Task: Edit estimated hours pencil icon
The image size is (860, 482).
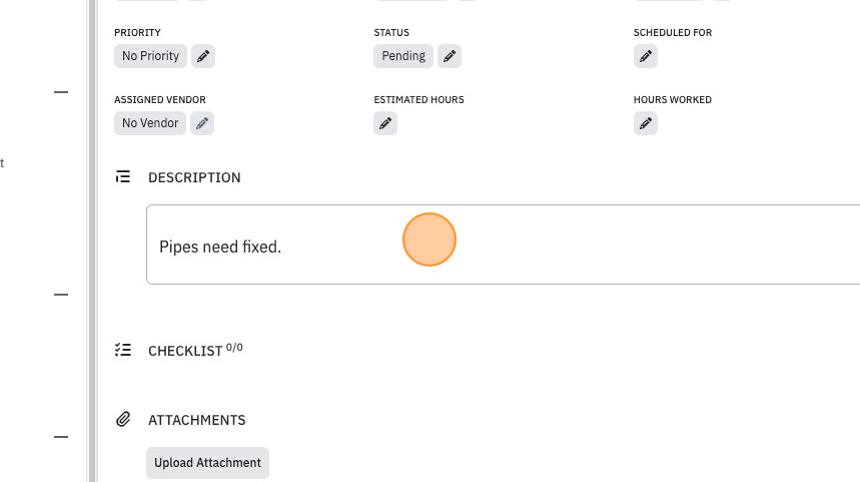Action: pos(386,123)
